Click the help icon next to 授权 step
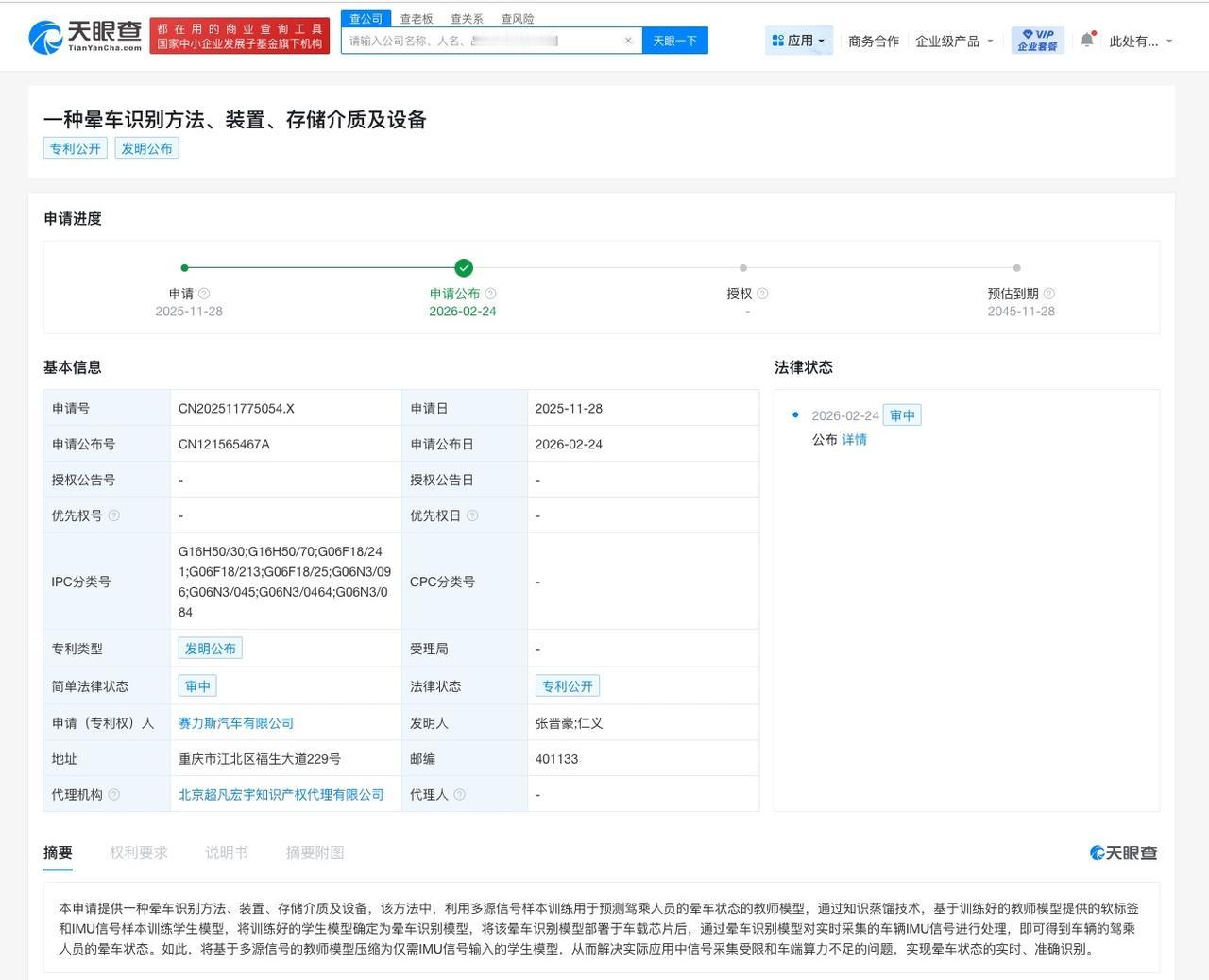The image size is (1209, 980). 765,294
